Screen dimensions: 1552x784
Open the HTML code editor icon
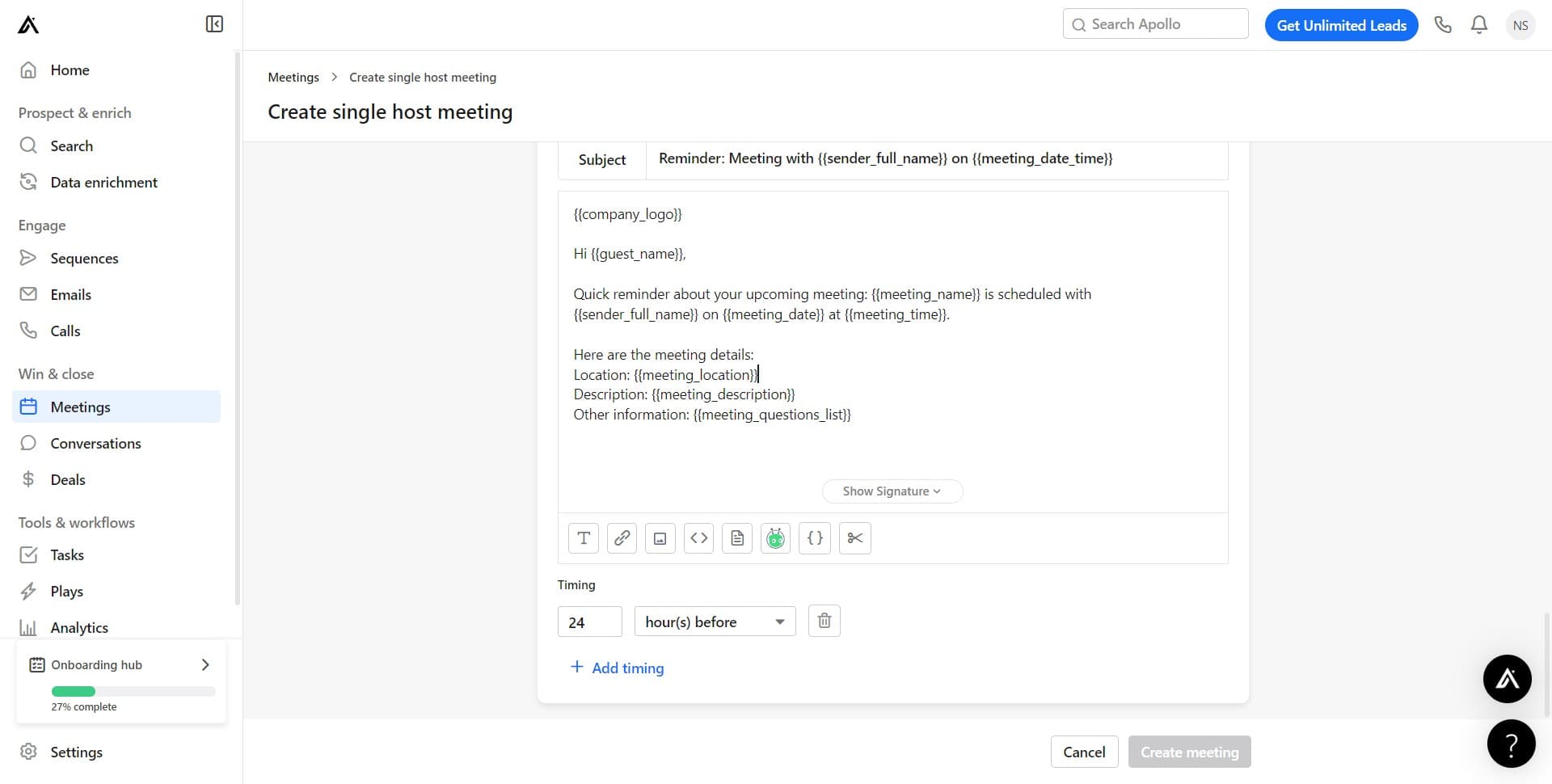(698, 537)
